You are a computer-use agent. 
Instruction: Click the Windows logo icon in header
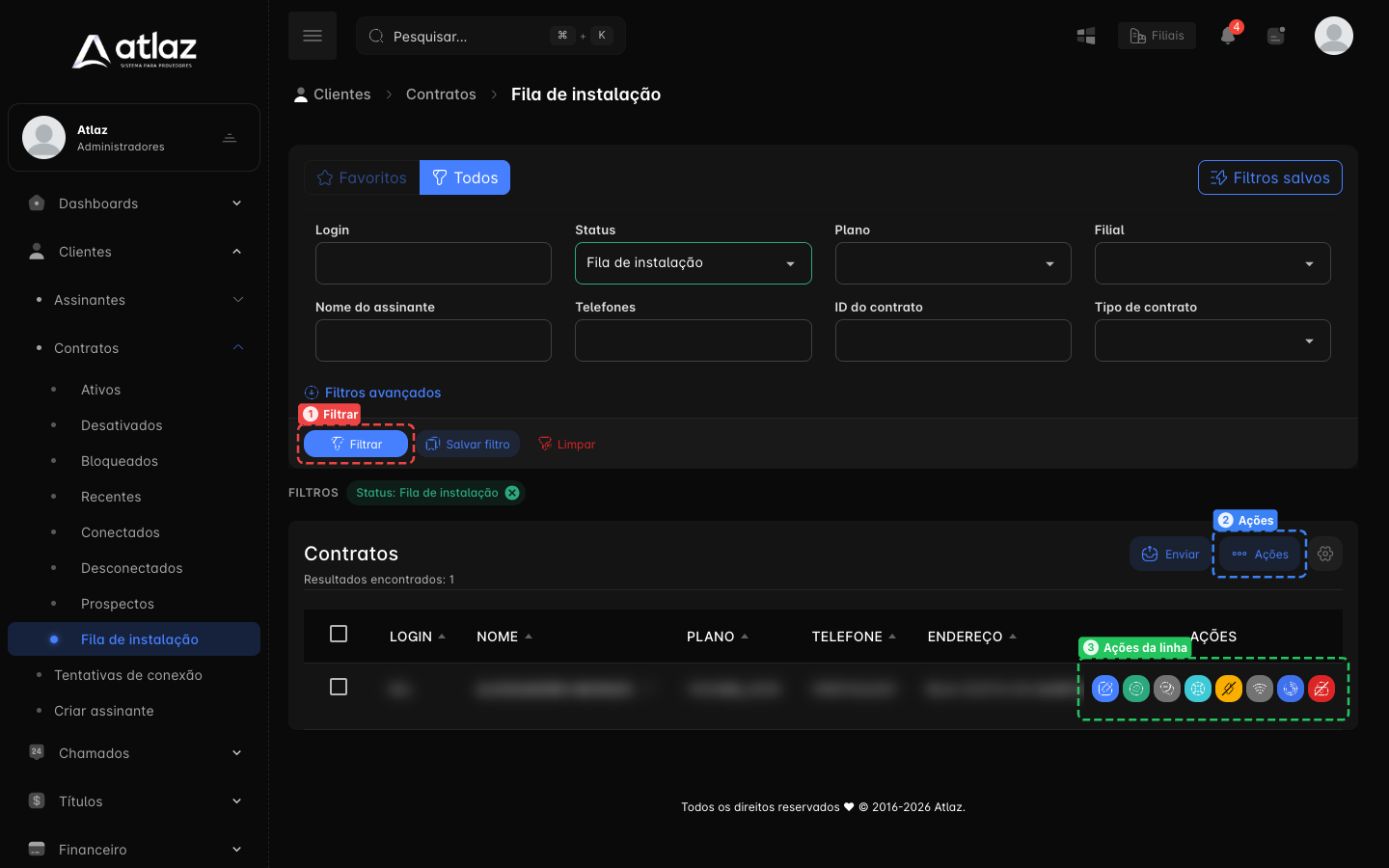[1086, 36]
